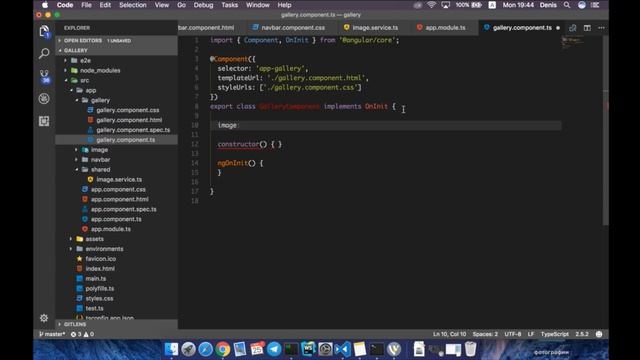Viewport: 640px width, 360px height.
Task: Click LF end of line setting
Action: [531, 334]
